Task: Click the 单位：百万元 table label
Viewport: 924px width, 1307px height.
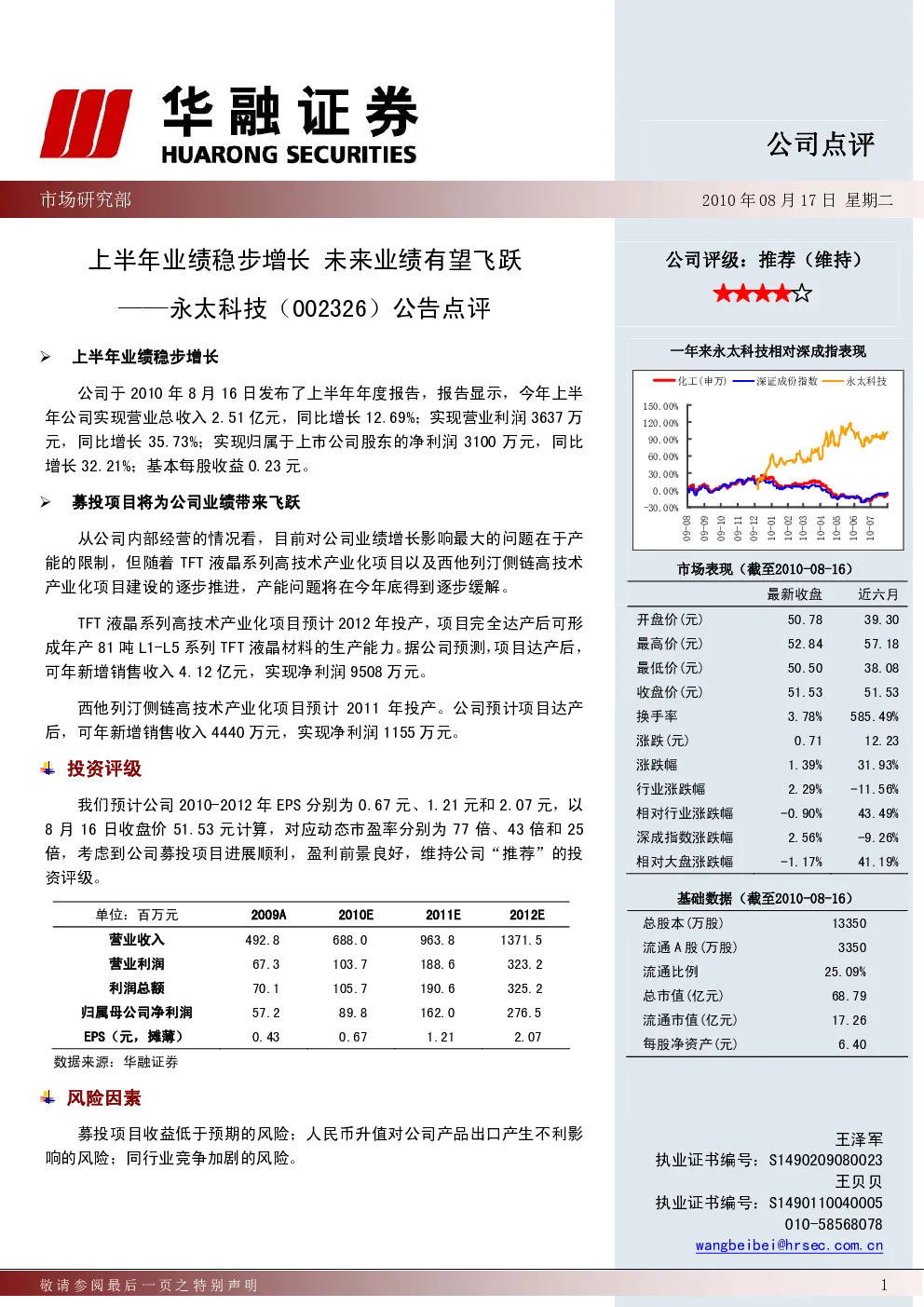Action: click(x=137, y=915)
